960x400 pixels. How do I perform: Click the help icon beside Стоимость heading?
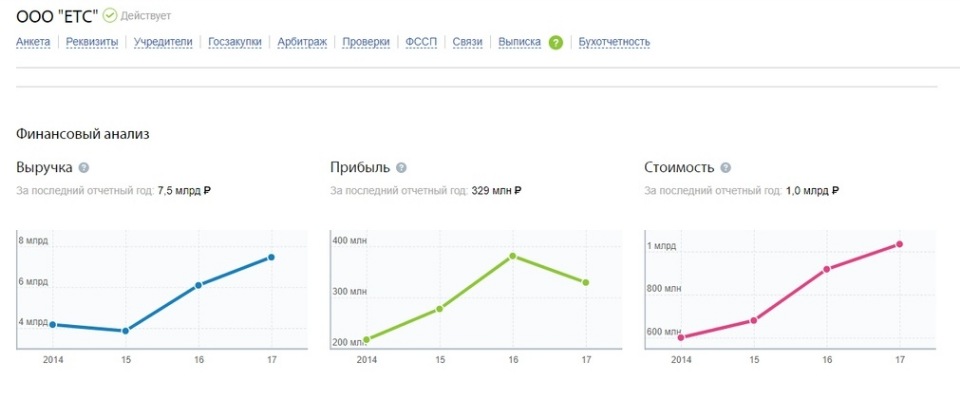(726, 168)
